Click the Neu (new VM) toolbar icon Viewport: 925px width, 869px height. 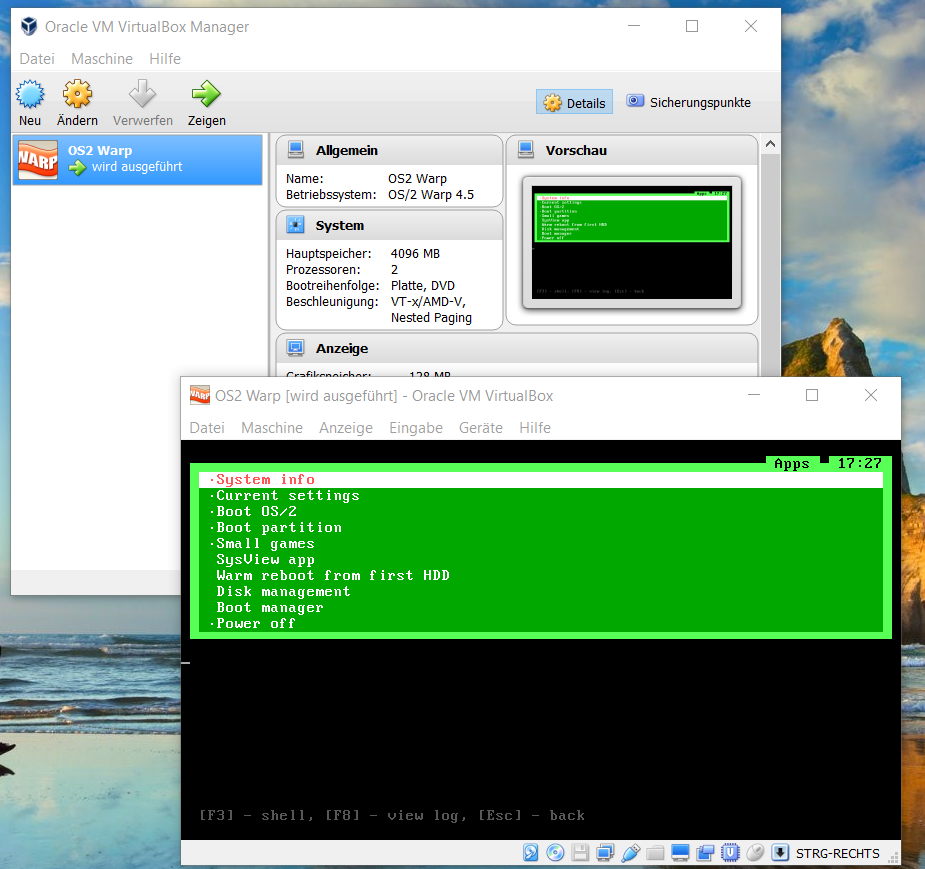click(29, 94)
